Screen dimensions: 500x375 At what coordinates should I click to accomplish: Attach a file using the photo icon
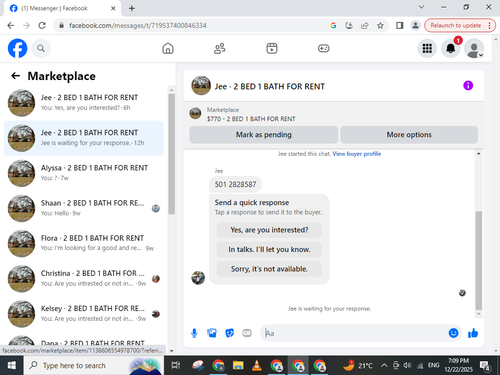coord(212,333)
